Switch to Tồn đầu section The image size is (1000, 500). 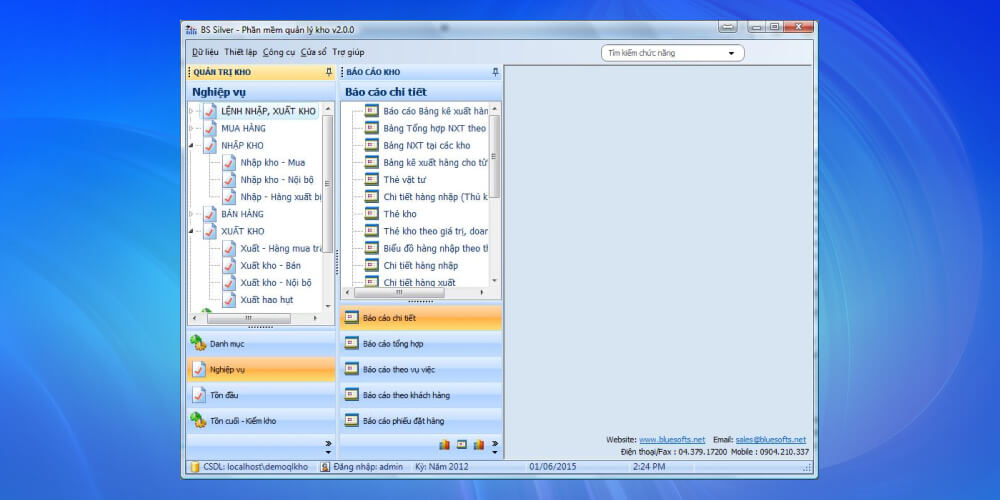pos(261,395)
